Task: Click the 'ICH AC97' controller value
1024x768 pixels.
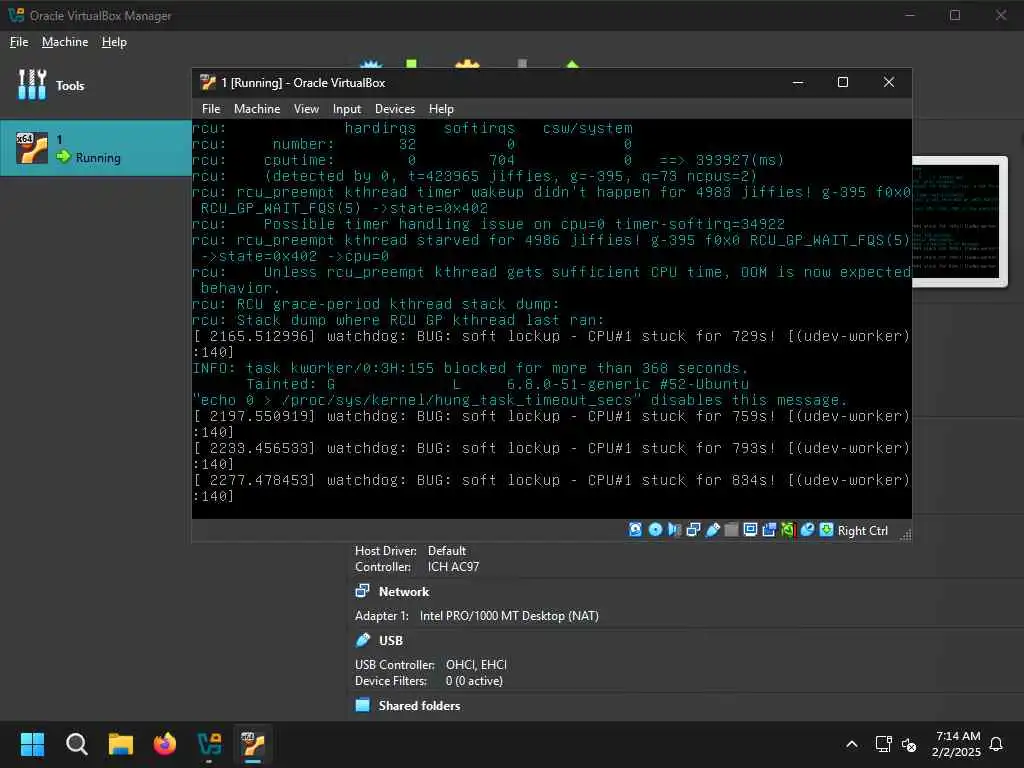Action: 453,567
